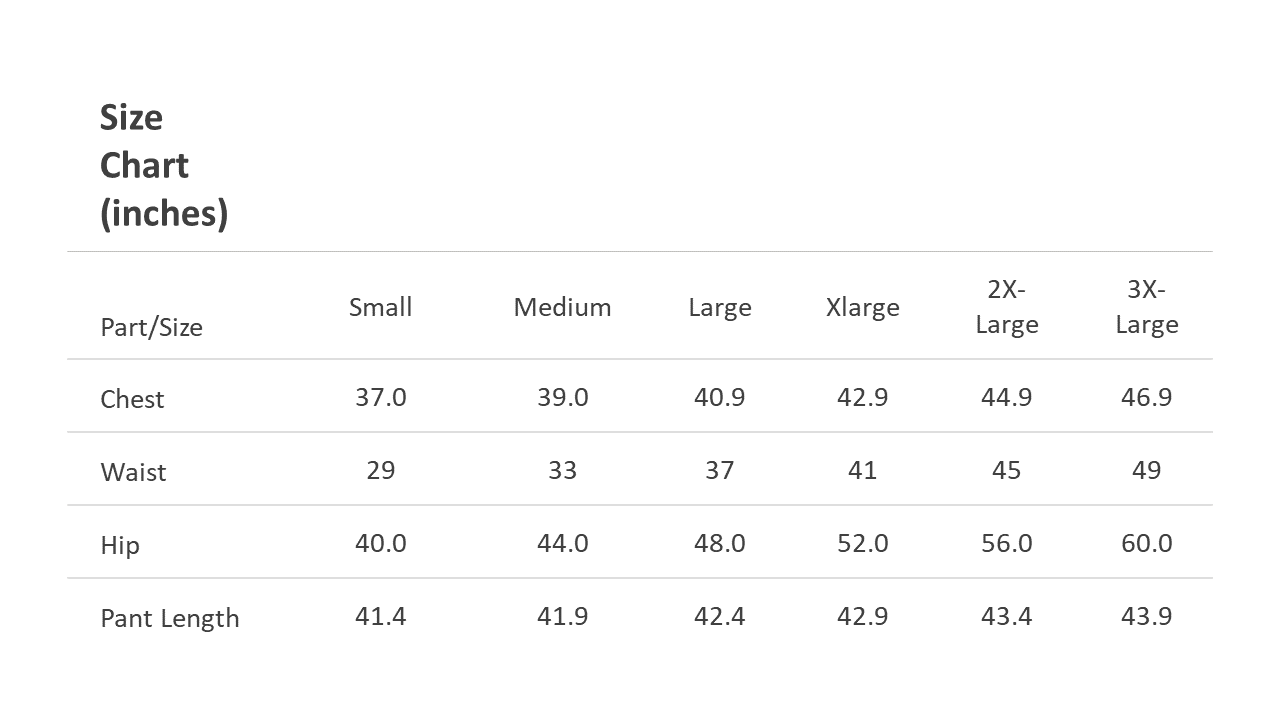This screenshot has height=720, width=1280.
Task: Select Pant Length 41.4 under Small
Action: click(x=380, y=616)
